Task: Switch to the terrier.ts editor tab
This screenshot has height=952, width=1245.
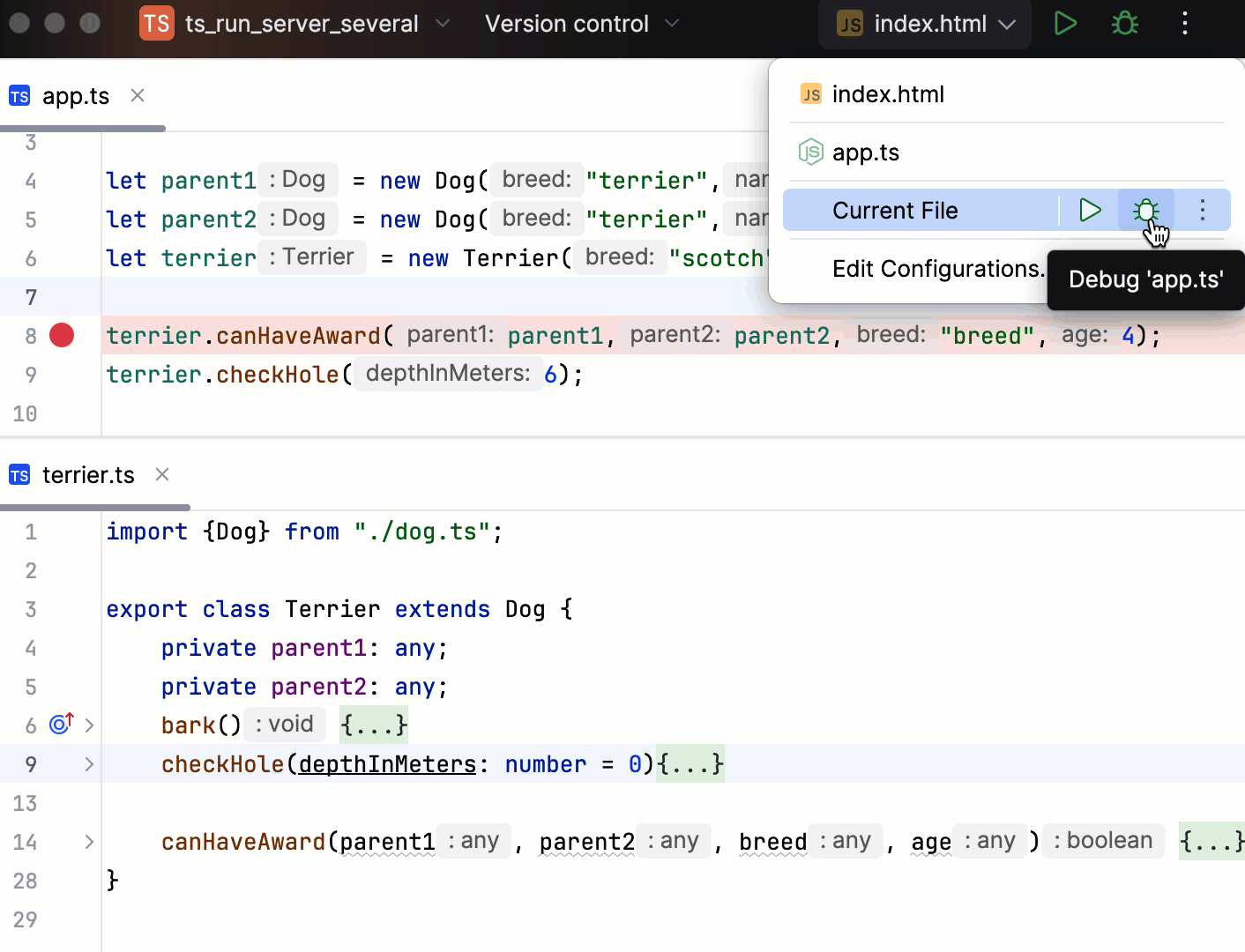Action: (x=88, y=475)
